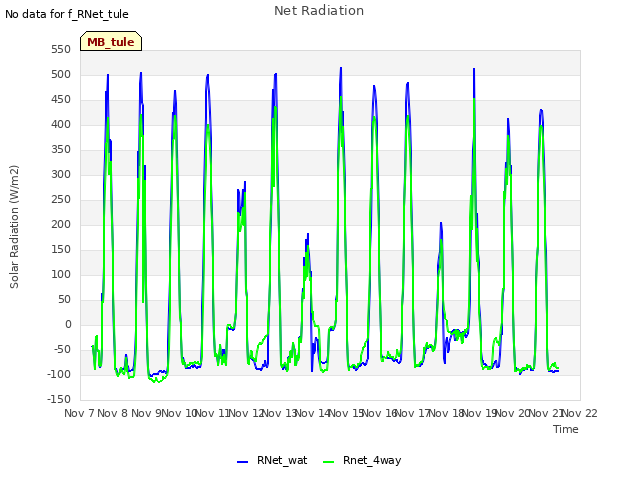Toggle the RNet_wat legend entry
The height and width of the screenshot is (480, 640).
272,460
